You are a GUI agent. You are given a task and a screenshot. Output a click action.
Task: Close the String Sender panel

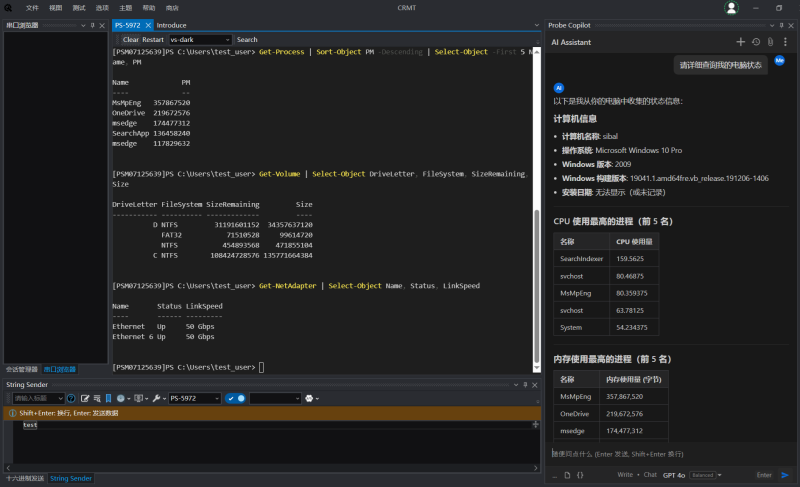(535, 385)
